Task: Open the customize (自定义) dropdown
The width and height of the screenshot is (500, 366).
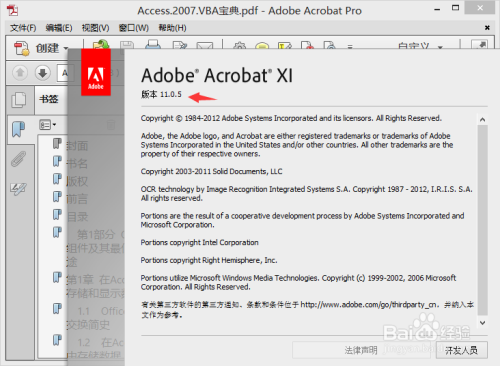Action: tap(420, 46)
